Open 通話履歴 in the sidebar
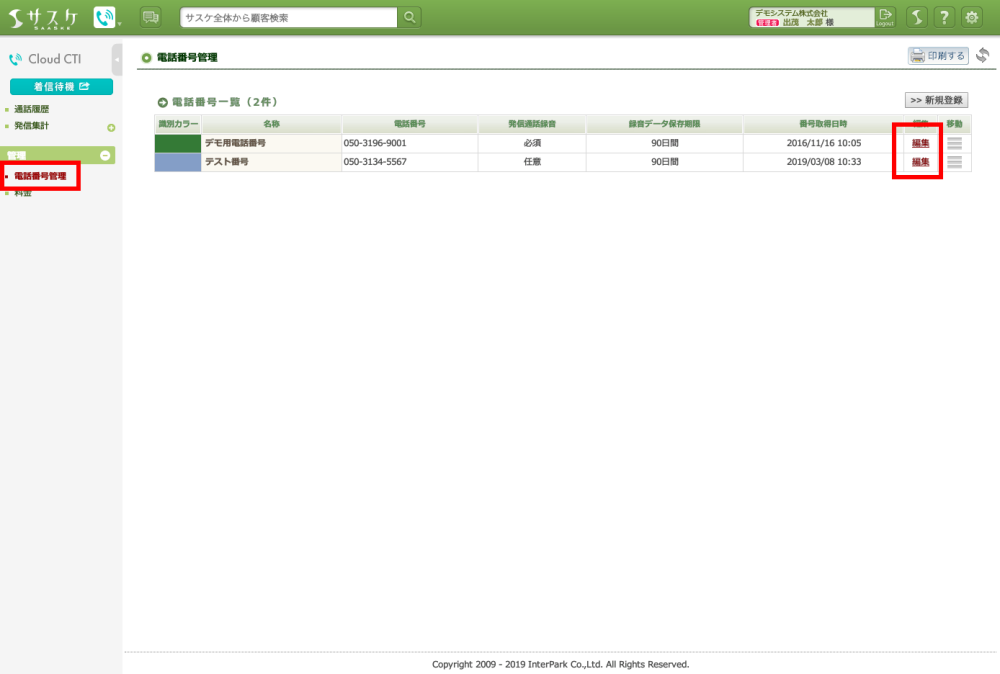Screen dimensions: 1000x674 pyautogui.click(x=31, y=109)
